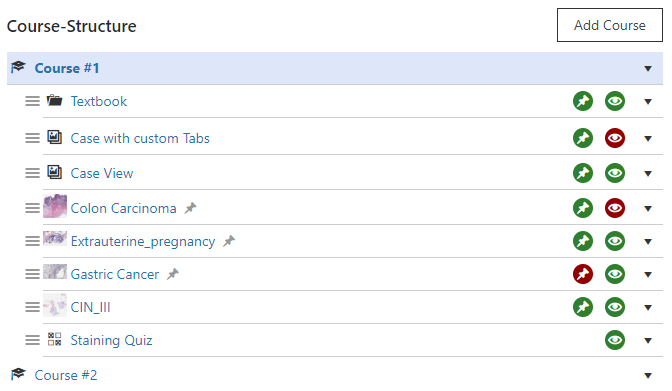This screenshot has height=391, width=672.
Task: Click the drag handle for Case View
Action: [32, 173]
